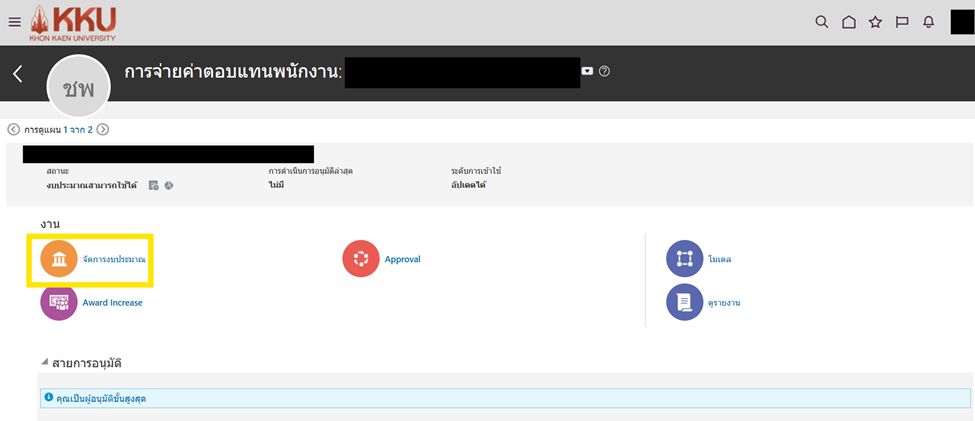Click the purple Award Increase icon

tap(59, 302)
